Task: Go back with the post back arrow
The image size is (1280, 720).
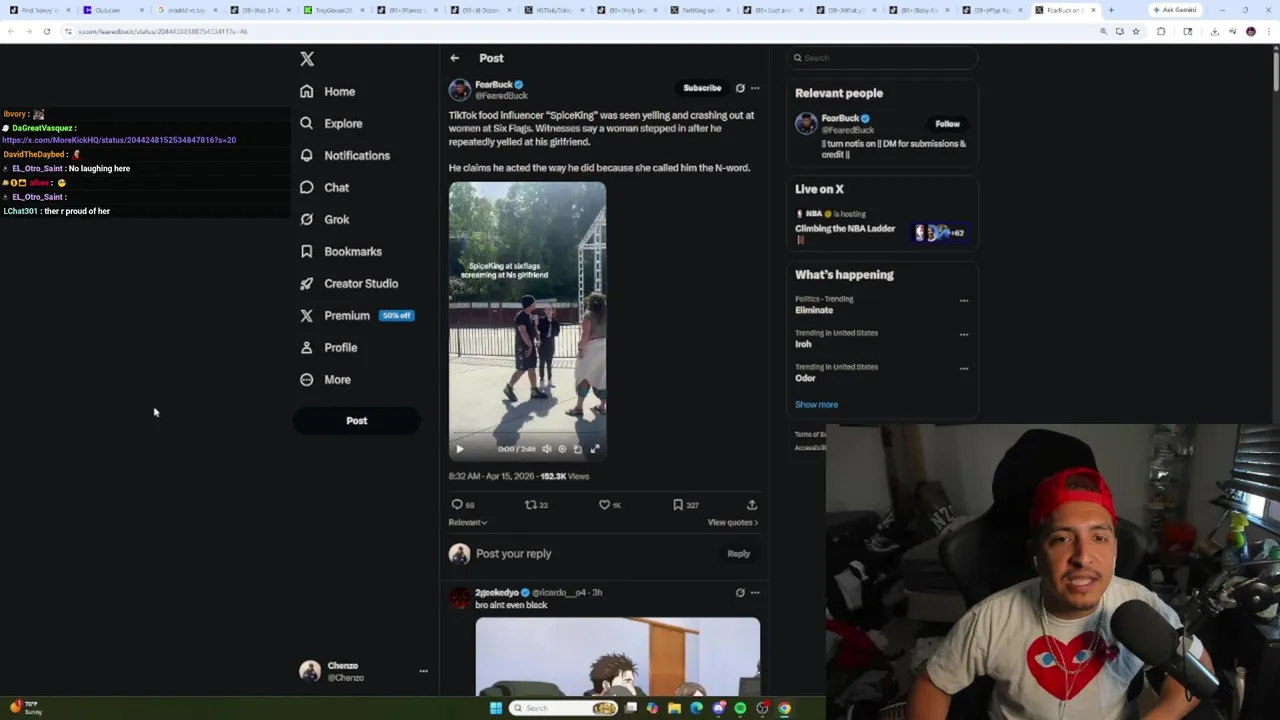Action: click(x=454, y=58)
